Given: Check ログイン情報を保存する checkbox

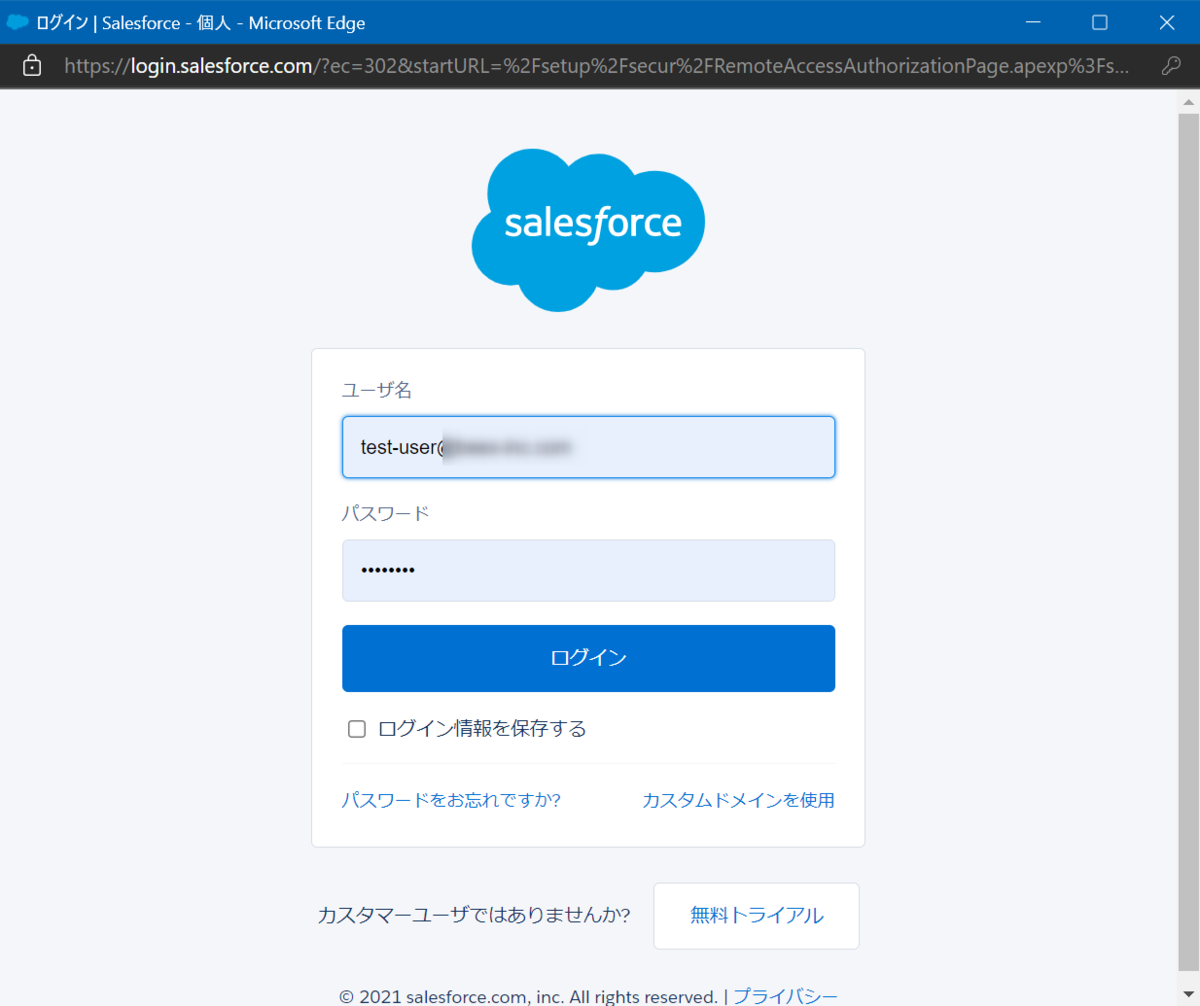Looking at the screenshot, I should (x=356, y=729).
